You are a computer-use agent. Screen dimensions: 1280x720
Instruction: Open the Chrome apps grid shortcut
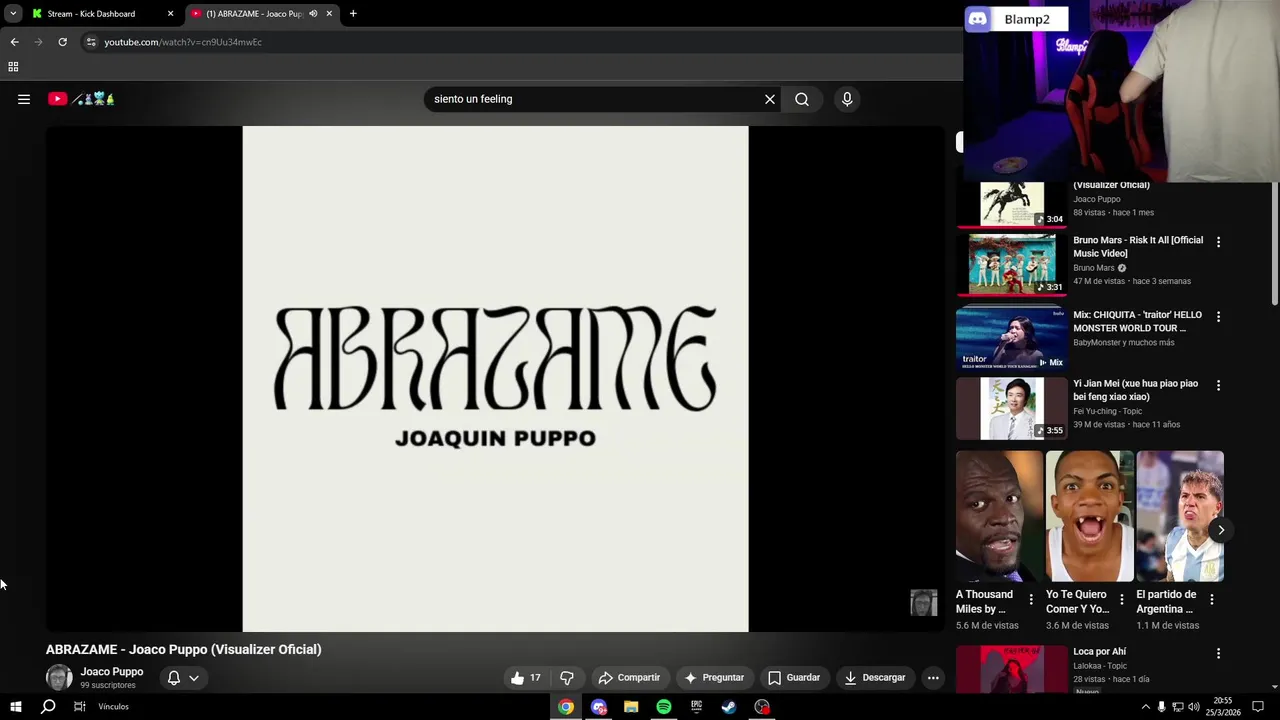tap(13, 67)
